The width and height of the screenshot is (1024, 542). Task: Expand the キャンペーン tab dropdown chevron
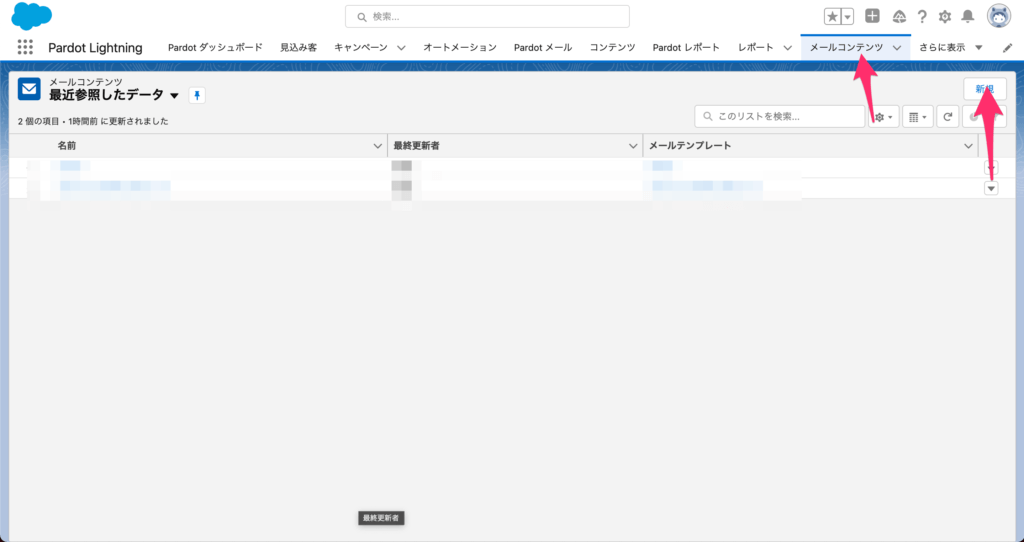coord(401,47)
